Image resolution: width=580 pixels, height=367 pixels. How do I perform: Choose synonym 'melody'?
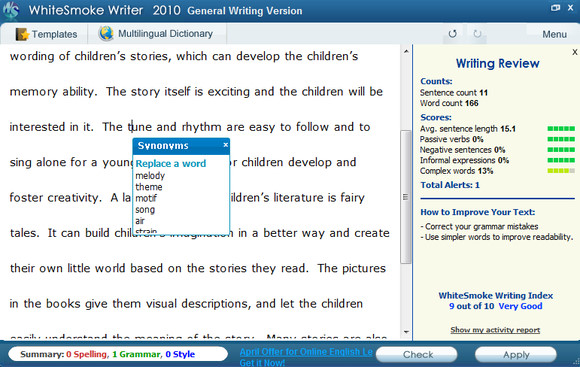tap(150, 175)
